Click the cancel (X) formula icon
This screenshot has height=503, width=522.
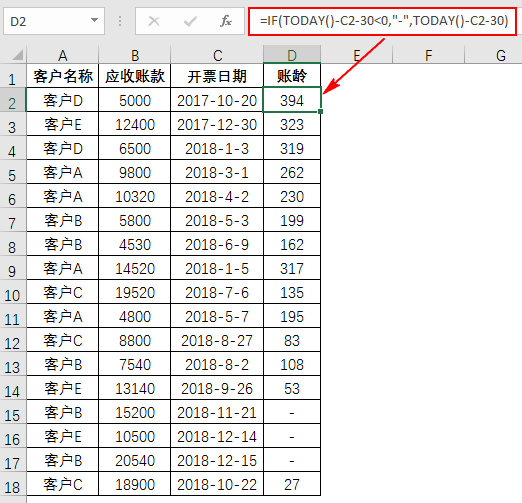pos(154,21)
